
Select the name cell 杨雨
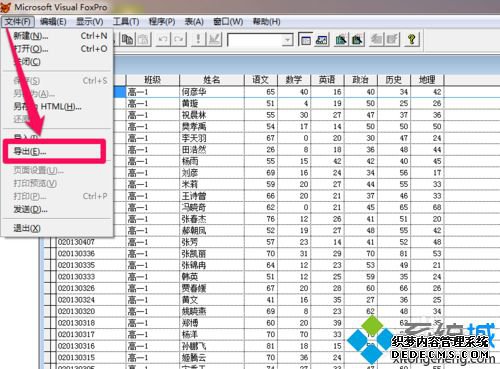pos(212,161)
